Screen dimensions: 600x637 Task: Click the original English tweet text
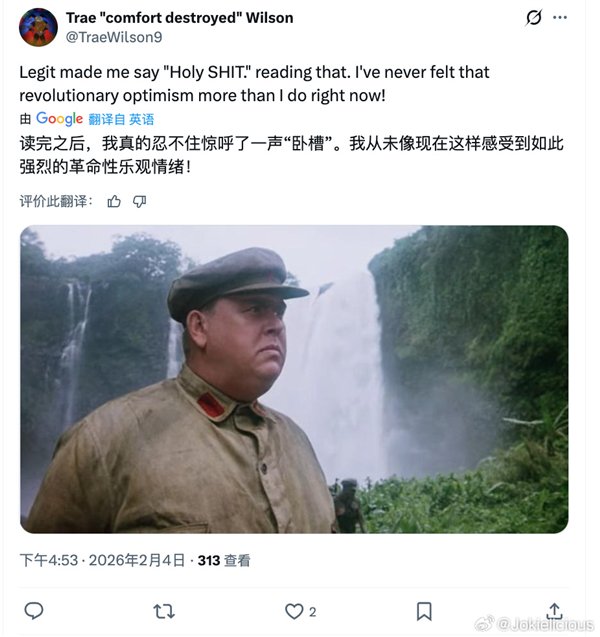(254, 84)
